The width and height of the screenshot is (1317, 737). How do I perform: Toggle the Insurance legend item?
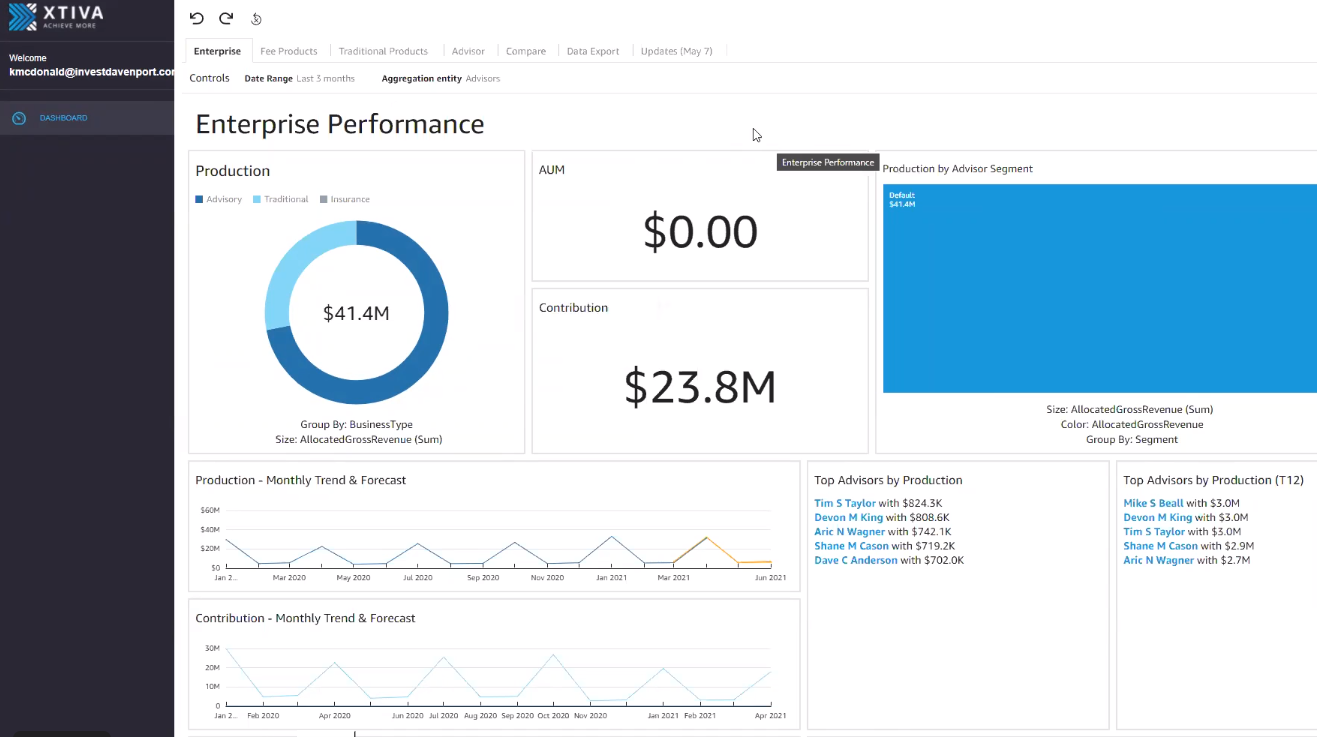(344, 199)
